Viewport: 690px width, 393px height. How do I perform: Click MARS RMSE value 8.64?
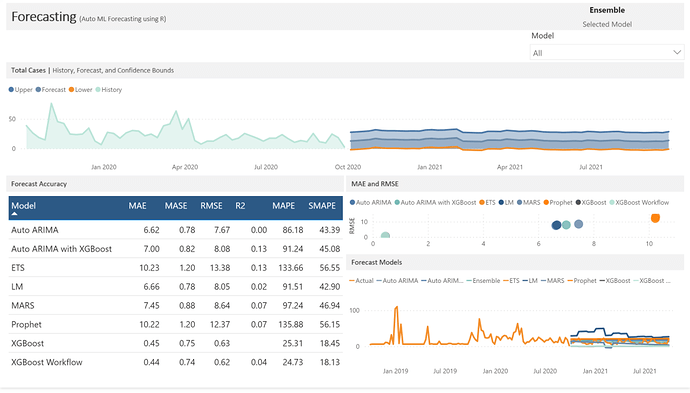[222, 306]
